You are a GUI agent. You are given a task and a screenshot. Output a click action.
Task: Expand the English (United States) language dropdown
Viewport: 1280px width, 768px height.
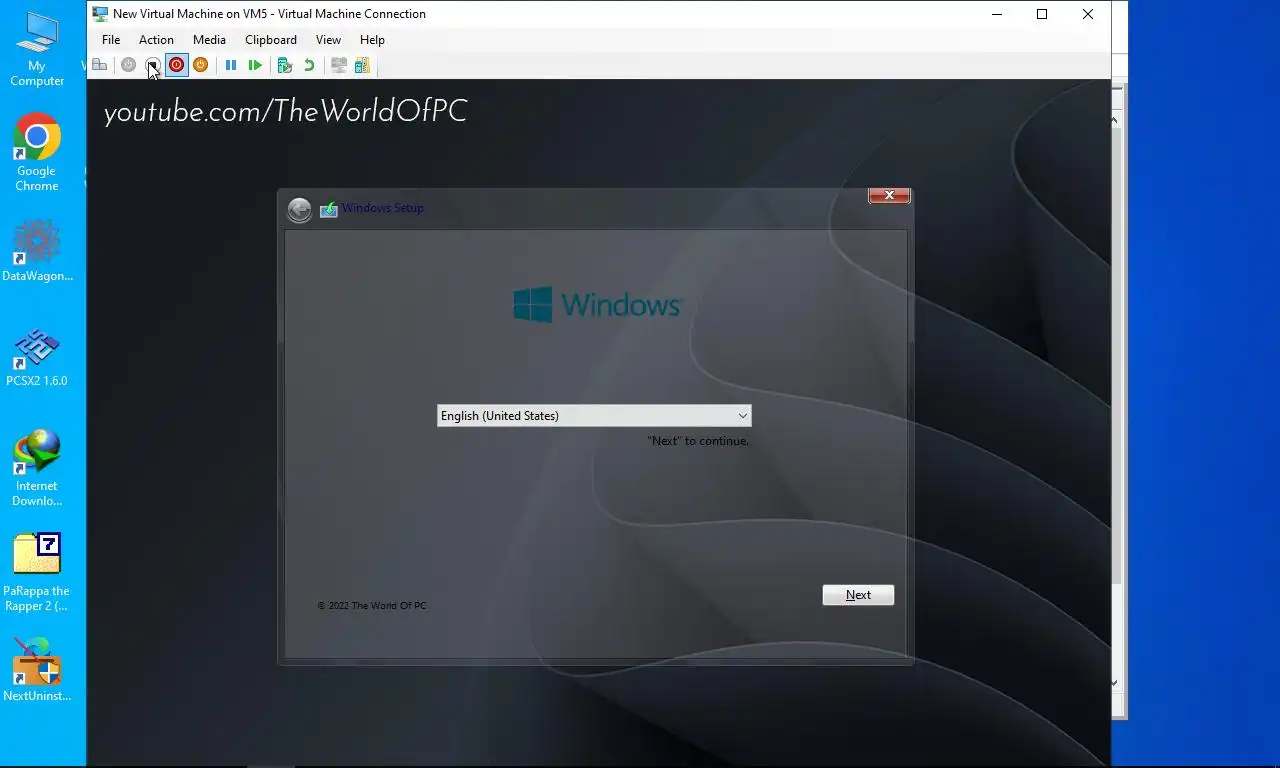(x=594, y=416)
